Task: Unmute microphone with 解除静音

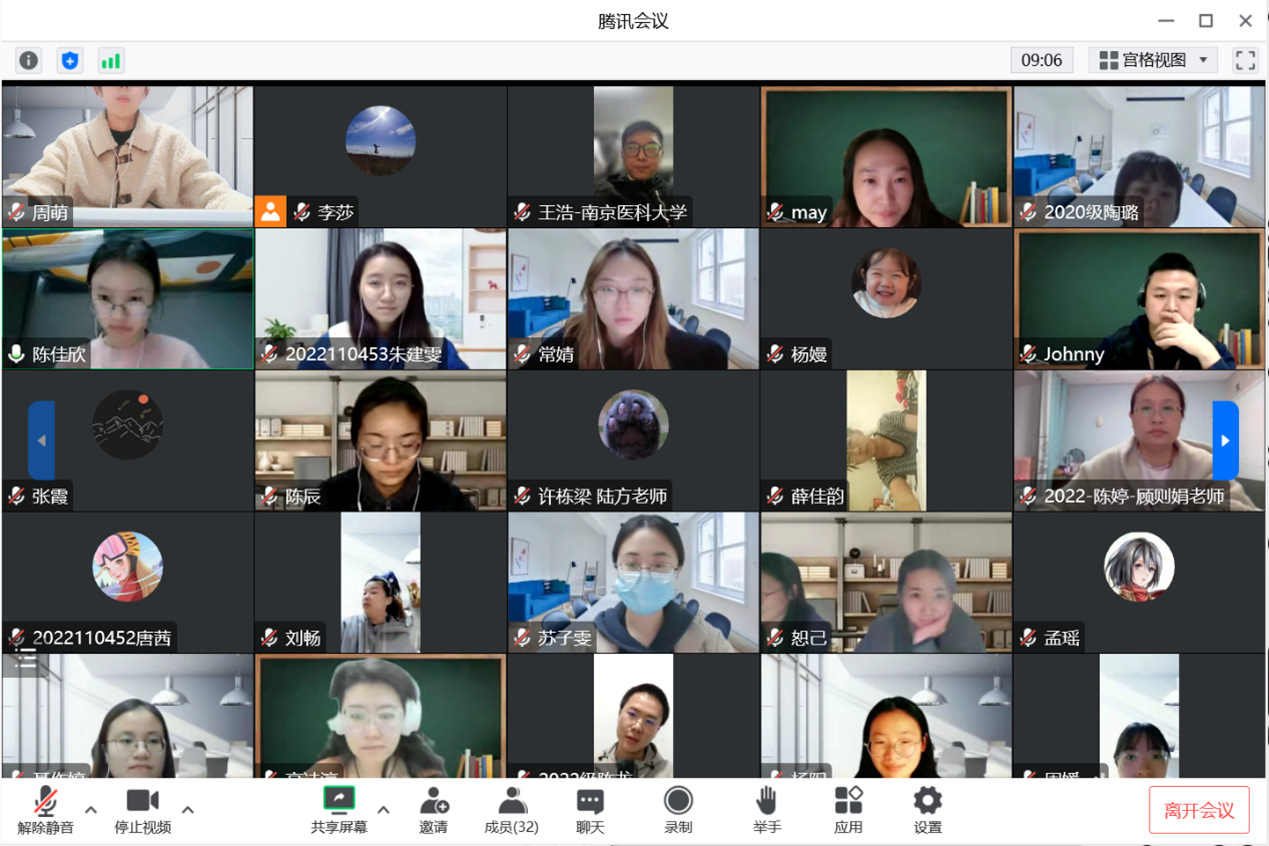Action: click(x=45, y=810)
